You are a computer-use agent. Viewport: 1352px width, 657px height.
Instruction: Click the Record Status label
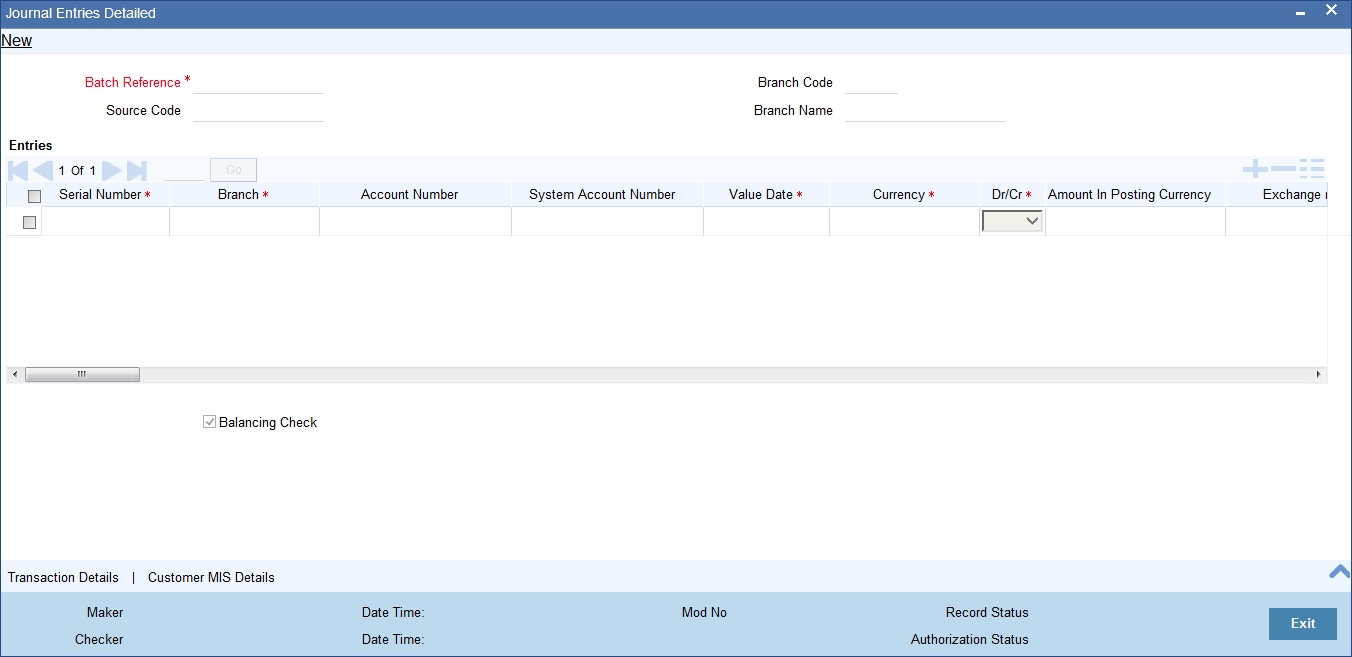point(987,612)
